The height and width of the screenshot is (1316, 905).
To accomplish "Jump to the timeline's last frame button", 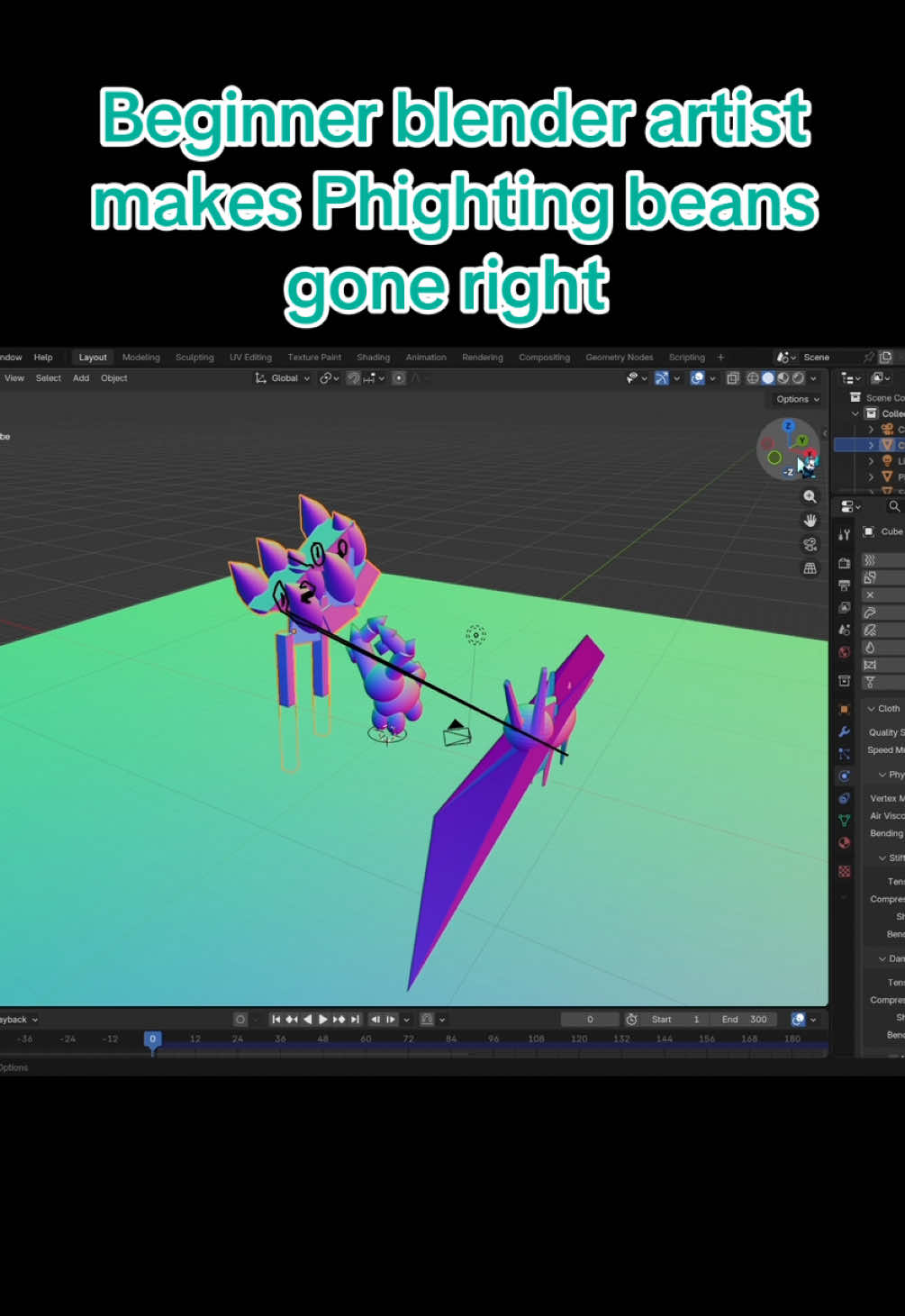I will pyautogui.click(x=356, y=1020).
